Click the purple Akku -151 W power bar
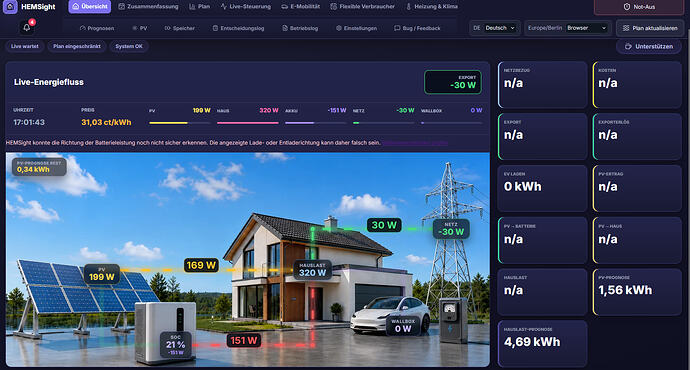The image size is (690, 370). (316, 123)
